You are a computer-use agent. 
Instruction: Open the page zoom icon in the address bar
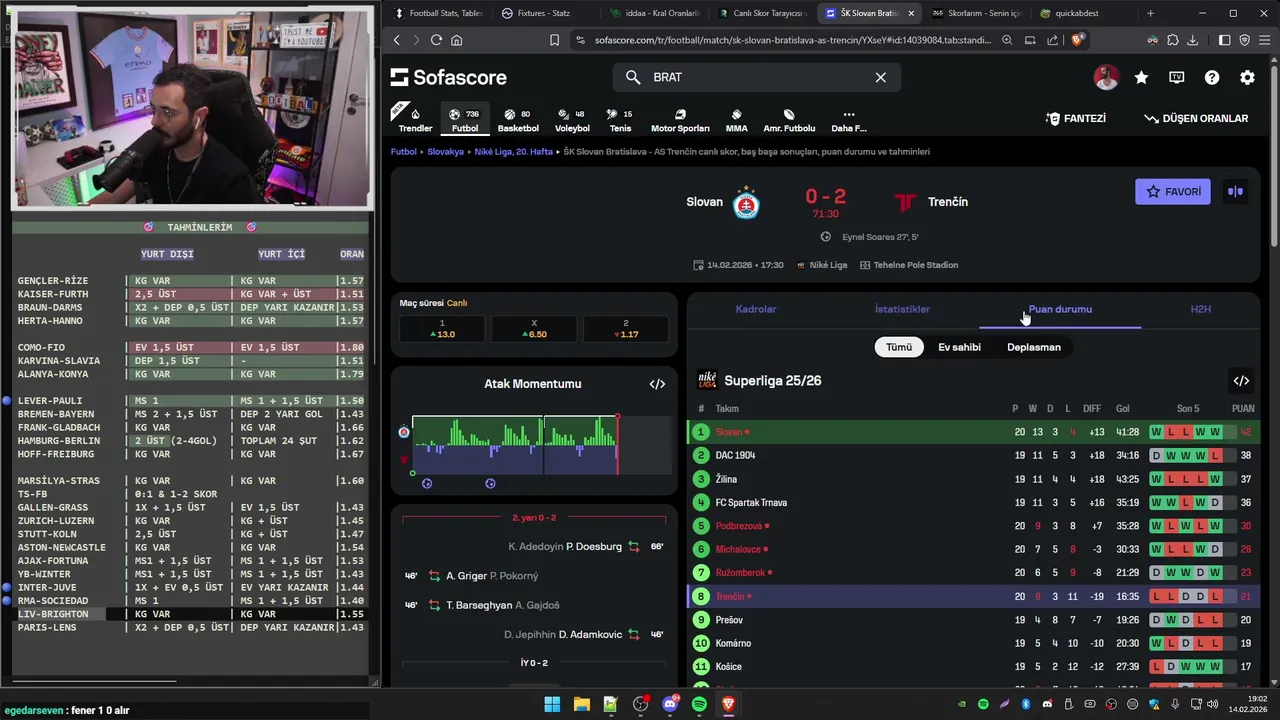[1007, 40]
